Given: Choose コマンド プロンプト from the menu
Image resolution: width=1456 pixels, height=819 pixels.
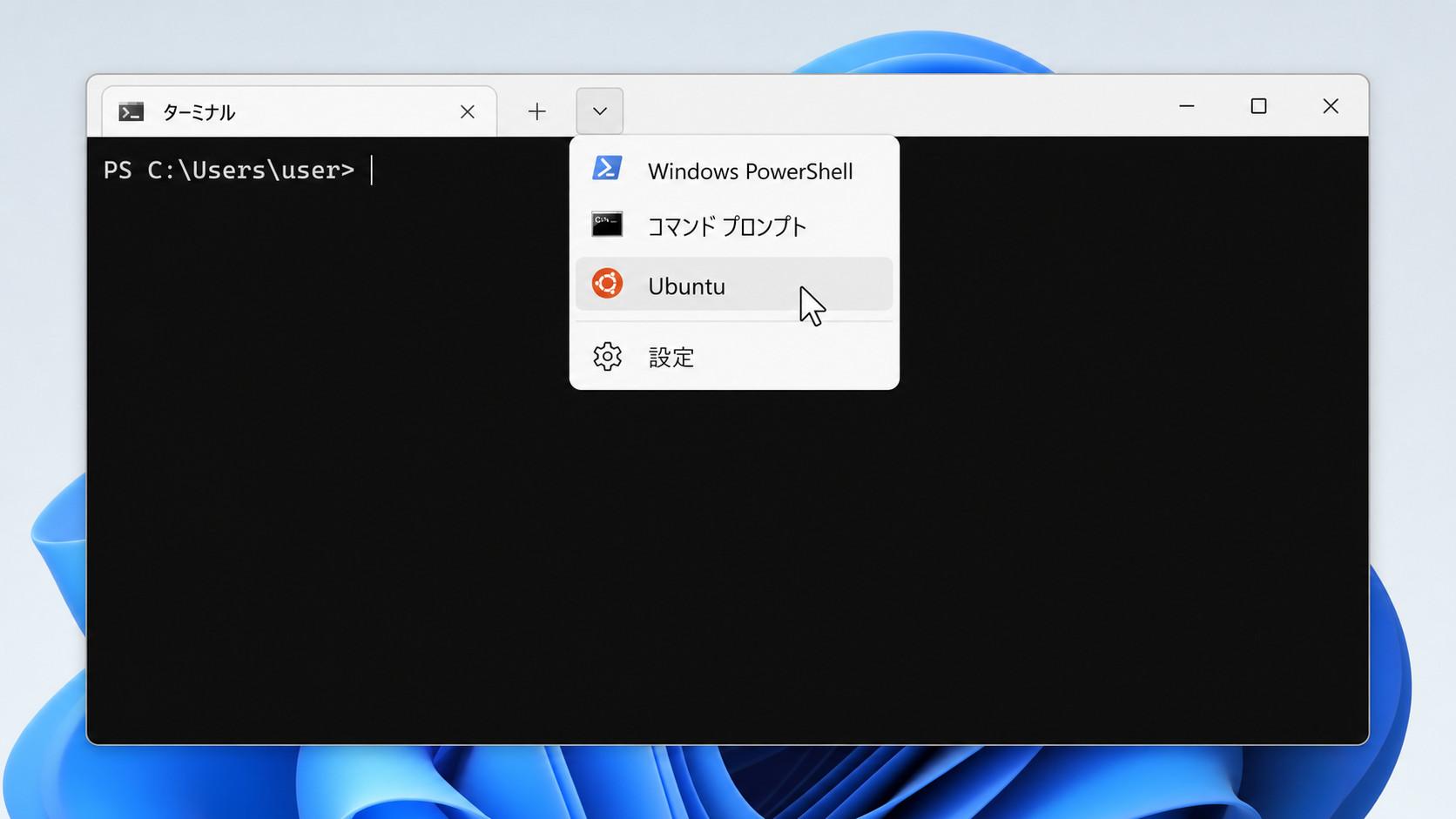Looking at the screenshot, I should click(734, 226).
